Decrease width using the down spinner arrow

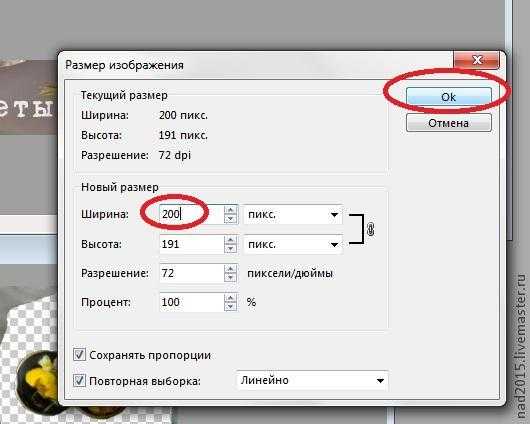[231, 219]
